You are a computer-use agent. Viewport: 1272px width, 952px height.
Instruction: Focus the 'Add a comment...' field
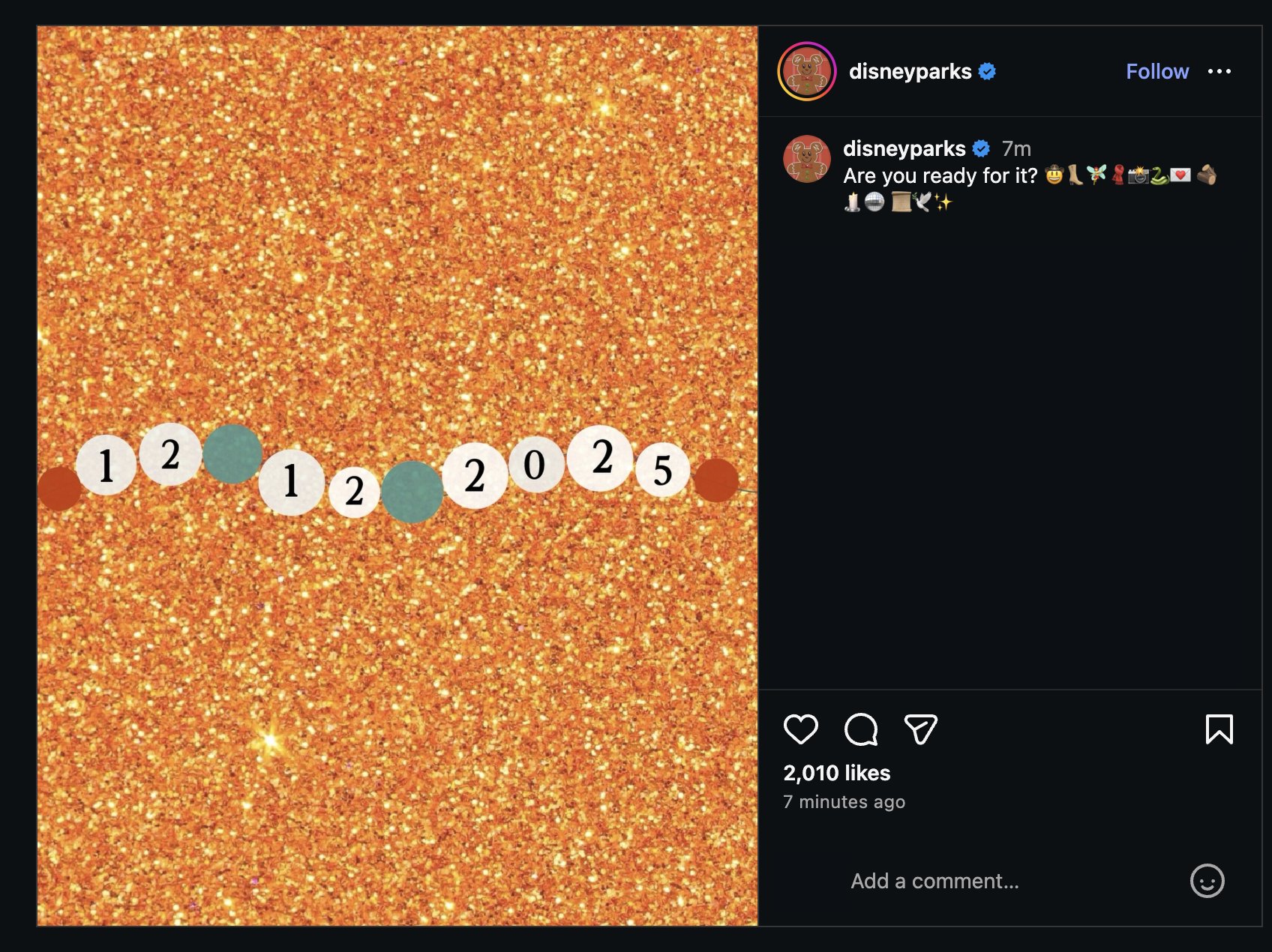(x=934, y=881)
